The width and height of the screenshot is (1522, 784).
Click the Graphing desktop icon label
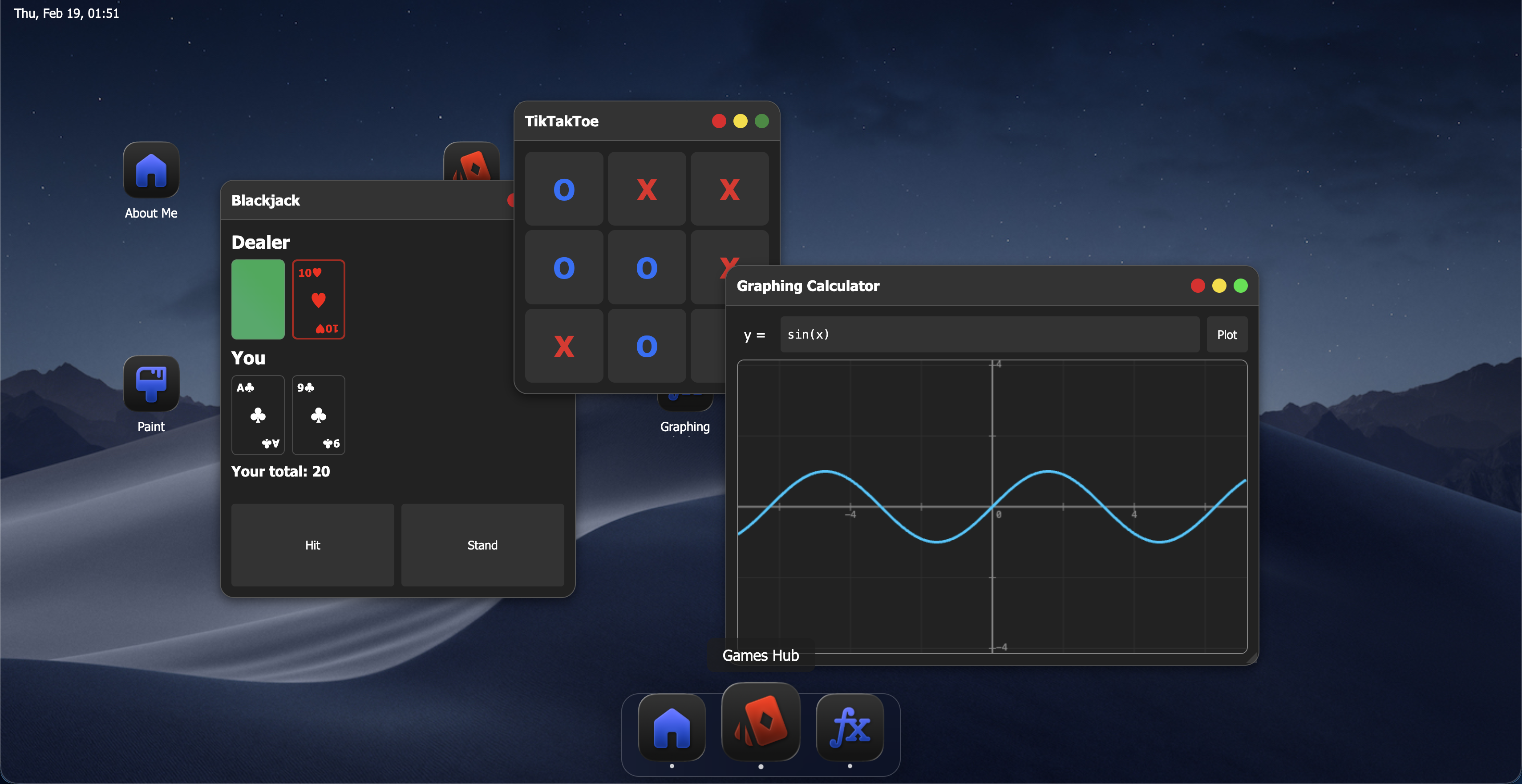tap(684, 427)
